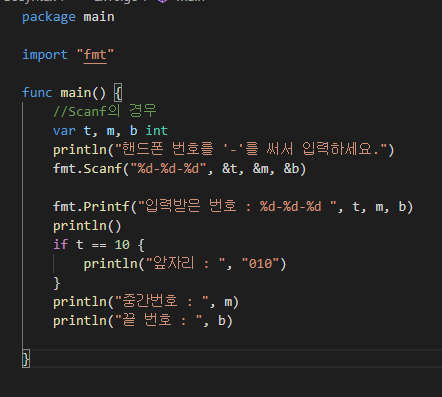Click the empty println() call
Image resolution: width=442 pixels, height=397 pixels.
coord(87,226)
